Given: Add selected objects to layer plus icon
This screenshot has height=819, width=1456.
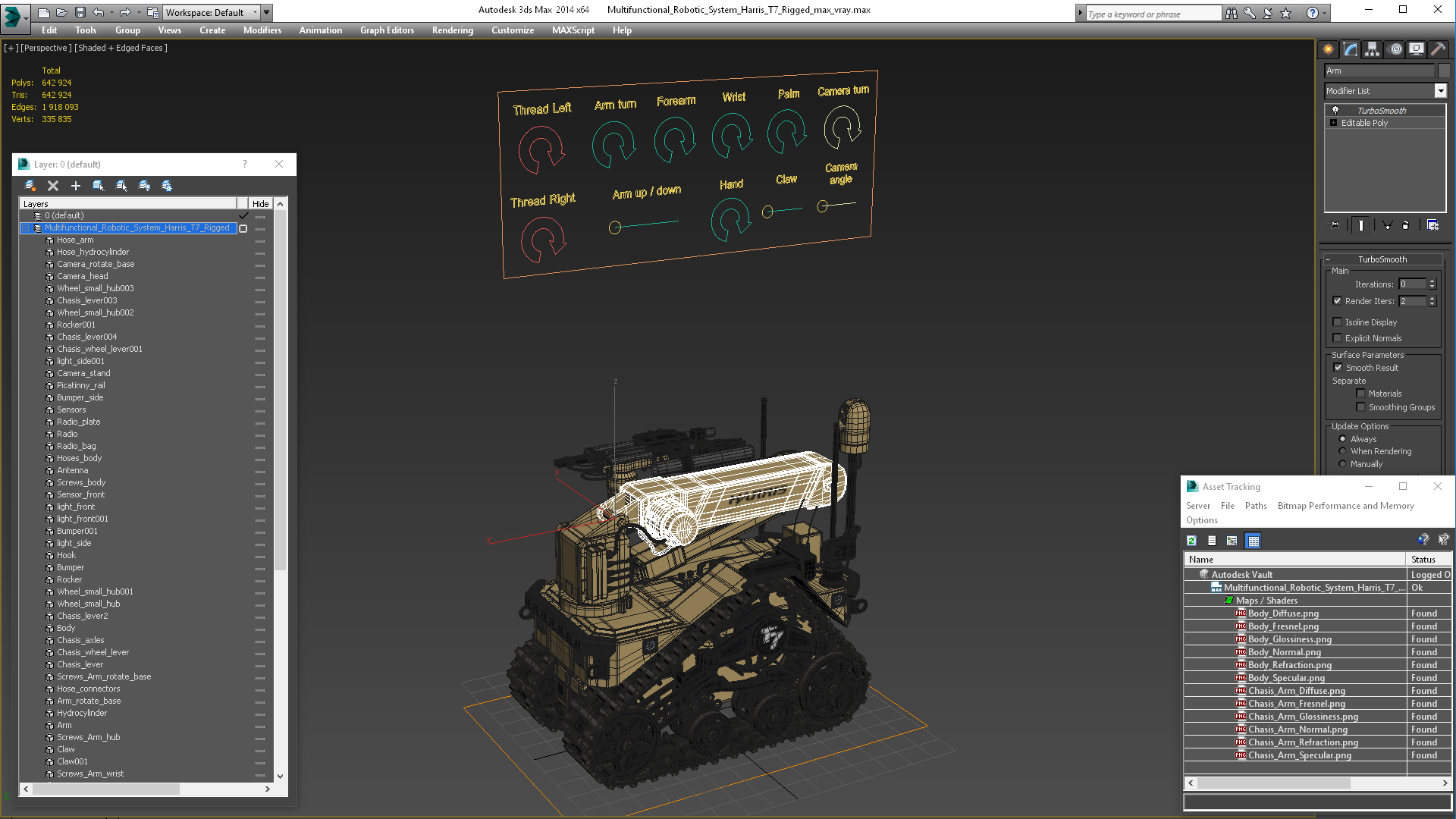Looking at the screenshot, I should coord(76,186).
